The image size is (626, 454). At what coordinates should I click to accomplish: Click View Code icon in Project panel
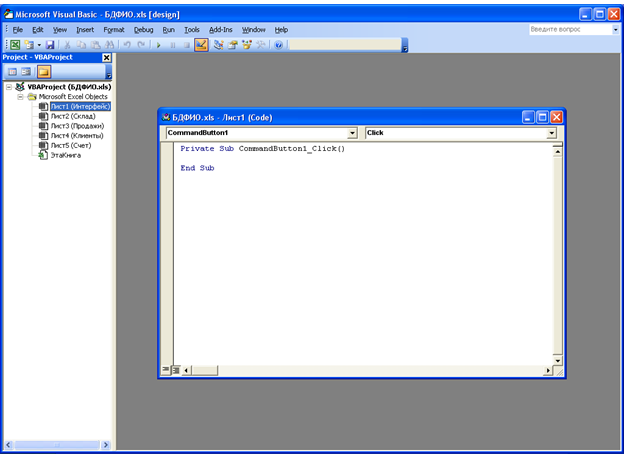(x=12, y=72)
